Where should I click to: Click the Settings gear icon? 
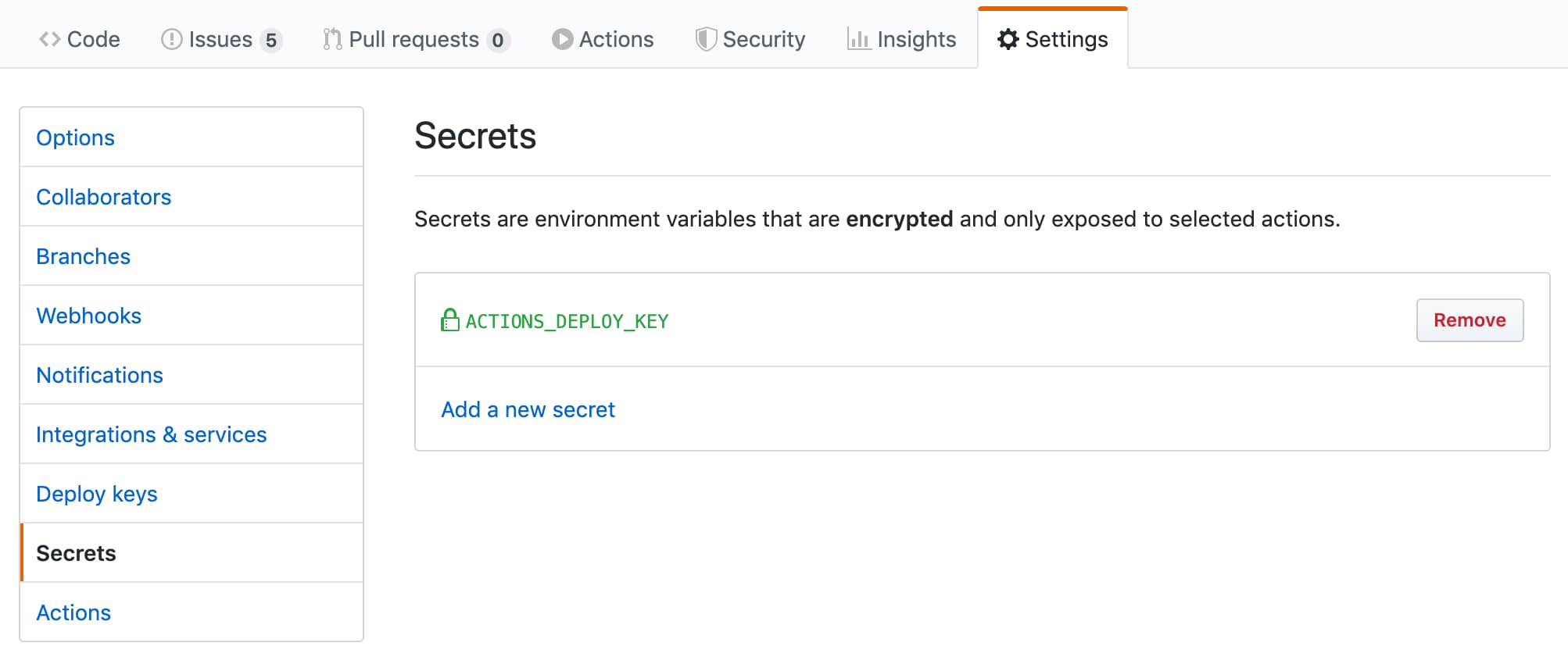1008,39
